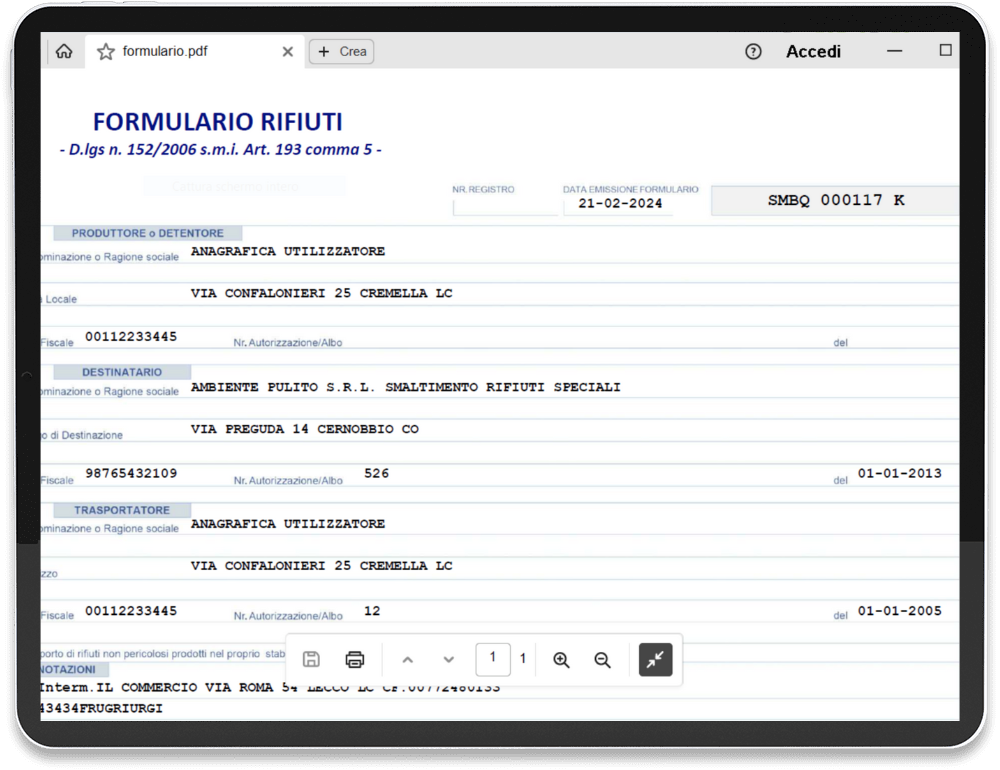
Task: Open the help question mark icon
Action: coord(753,51)
